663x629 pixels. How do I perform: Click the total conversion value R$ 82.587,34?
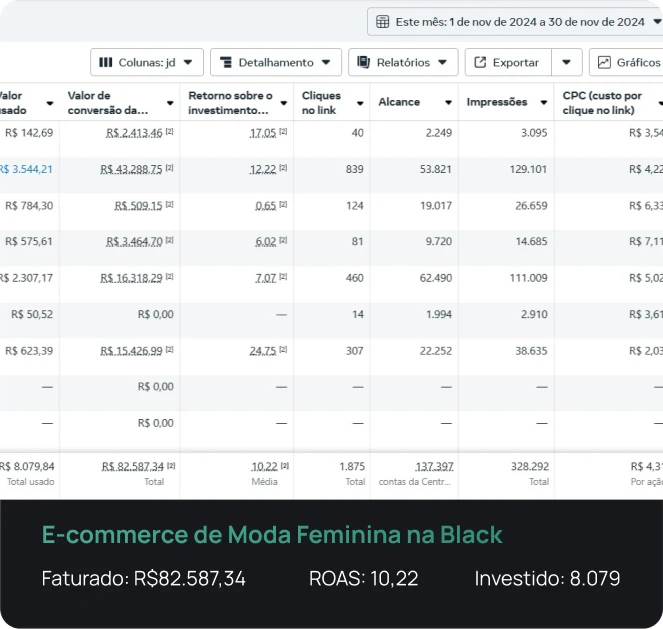click(132, 466)
